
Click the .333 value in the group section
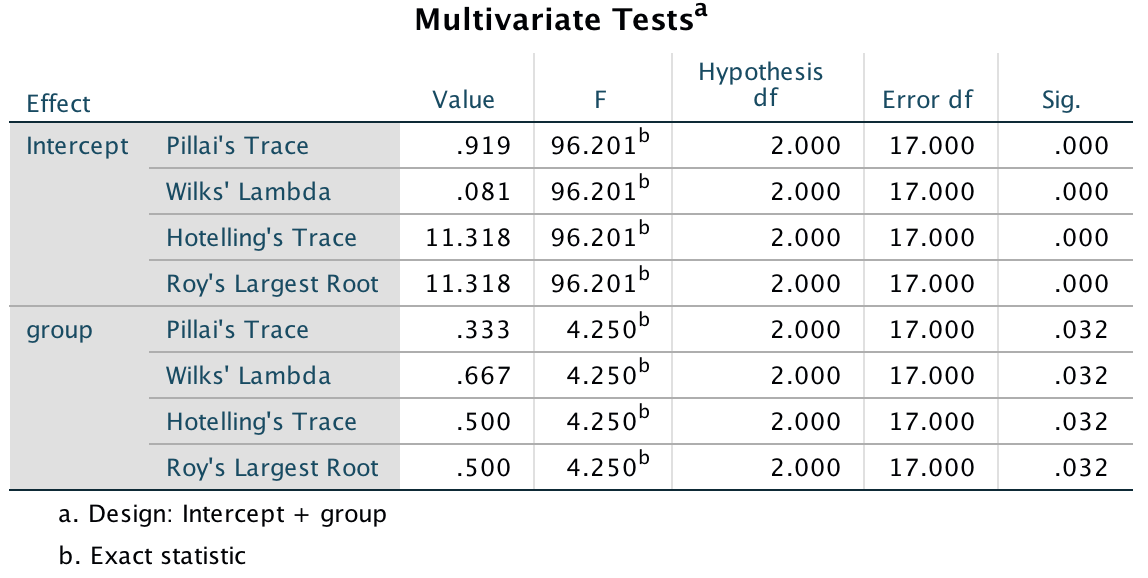[x=483, y=330]
